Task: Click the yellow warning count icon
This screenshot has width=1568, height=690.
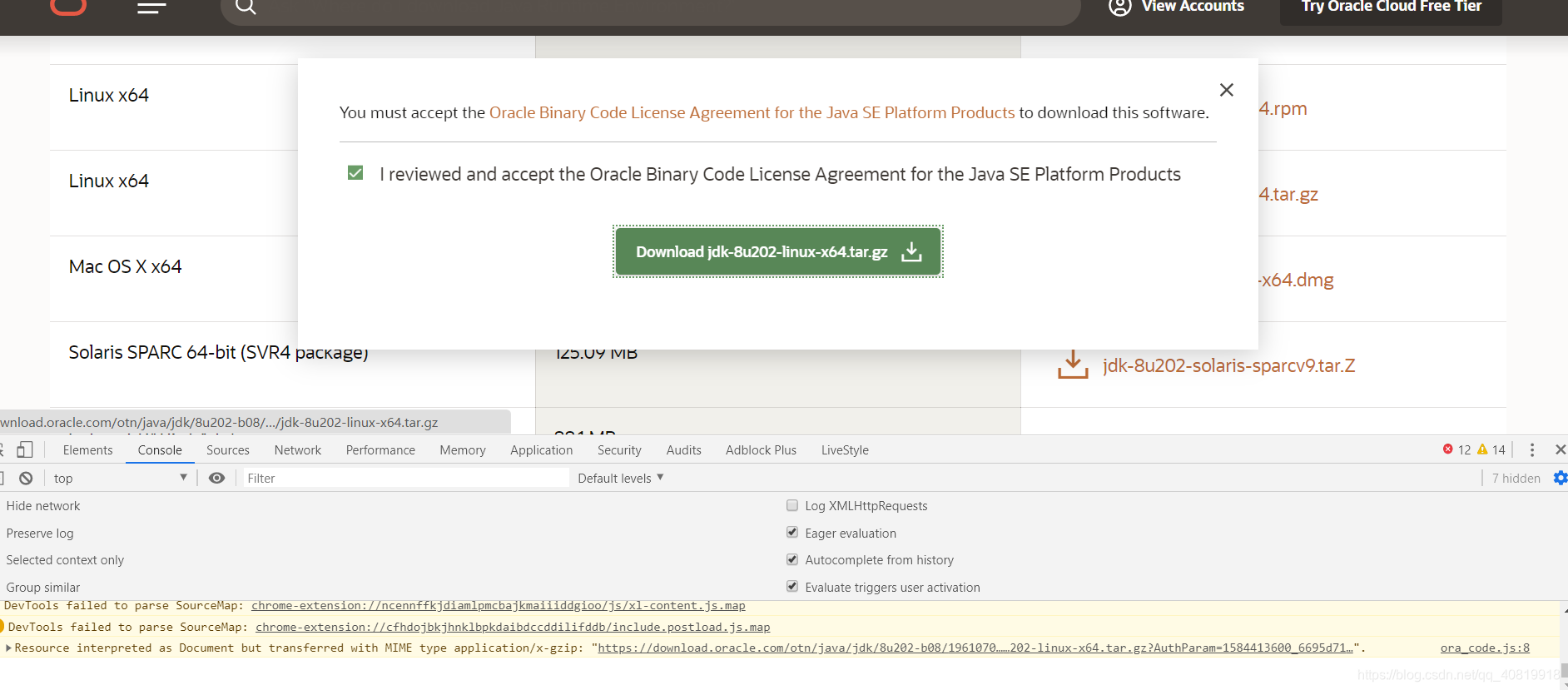Action: (x=1482, y=449)
